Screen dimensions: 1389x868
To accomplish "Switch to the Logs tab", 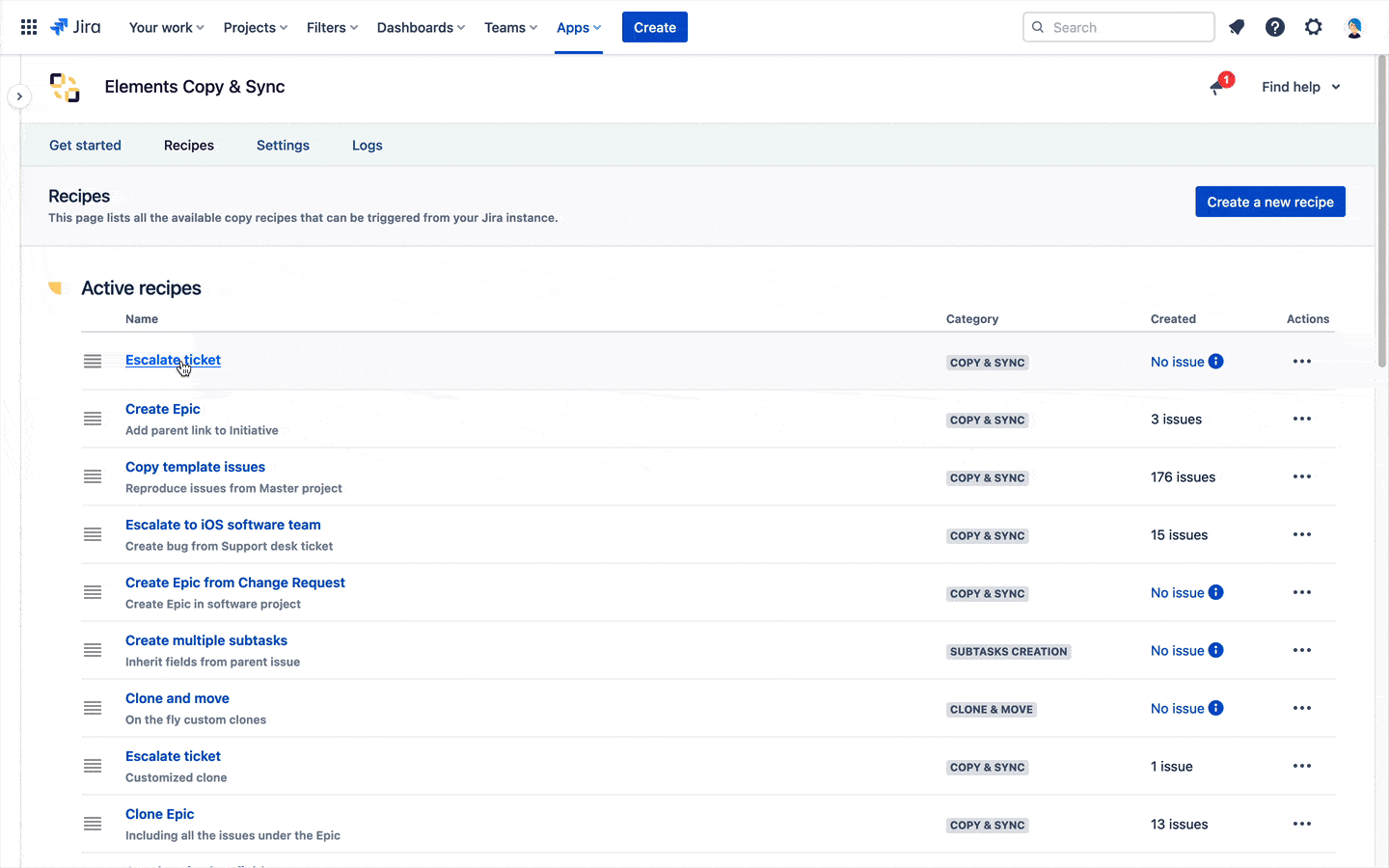I will [x=367, y=146].
